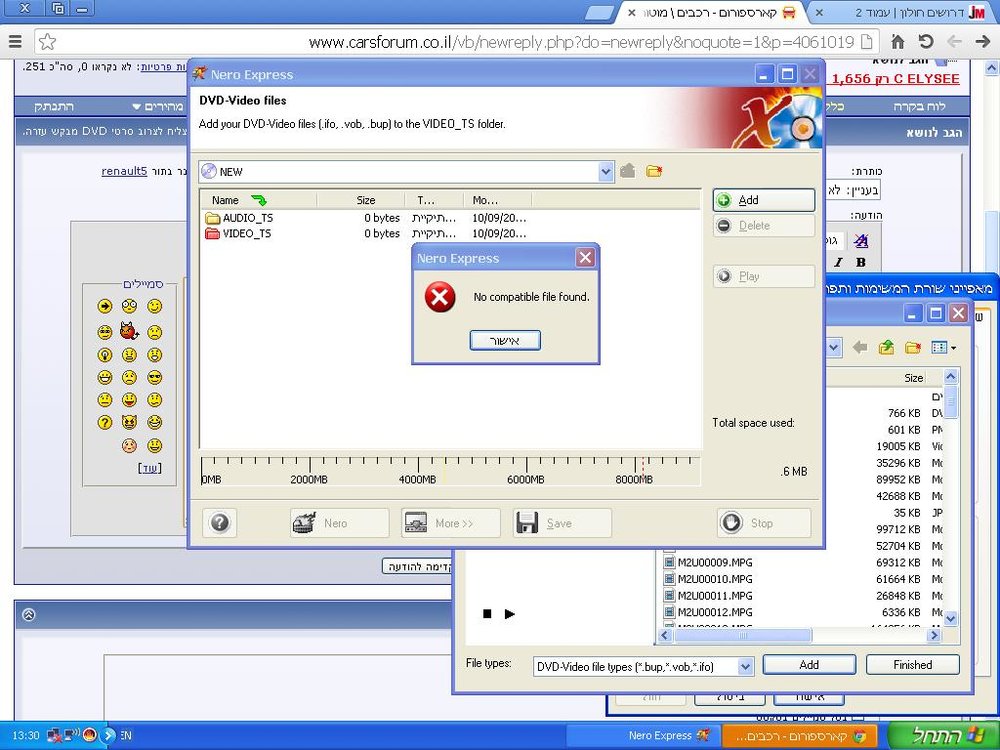
Task: Click the browser reload icon
Action: click(926, 42)
